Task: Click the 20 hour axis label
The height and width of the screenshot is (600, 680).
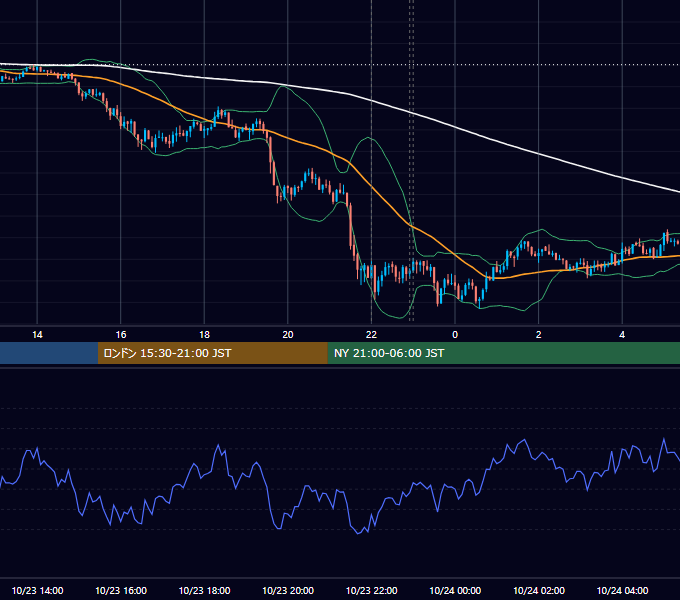Action: pos(288,335)
